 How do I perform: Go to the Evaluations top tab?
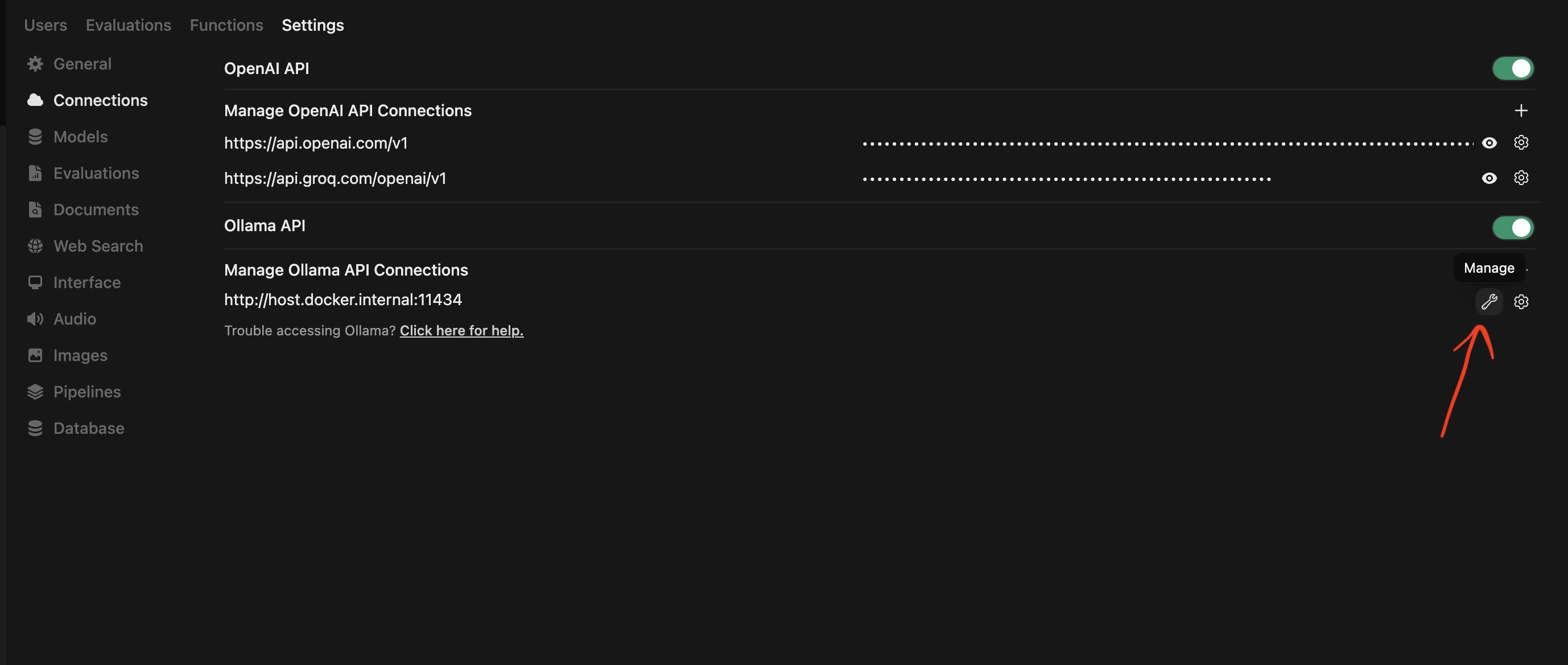pyautogui.click(x=128, y=25)
